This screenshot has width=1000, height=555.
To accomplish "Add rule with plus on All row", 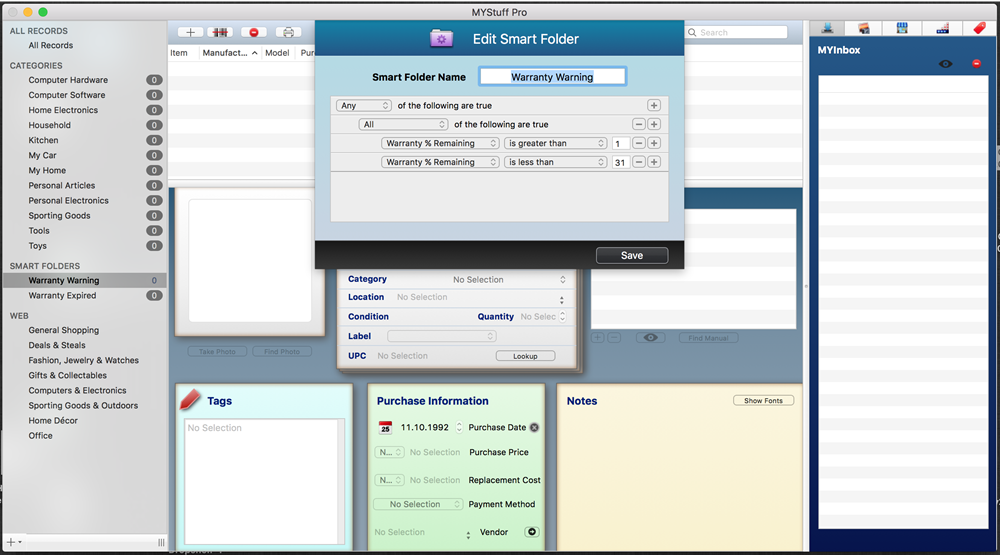I will (654, 124).
